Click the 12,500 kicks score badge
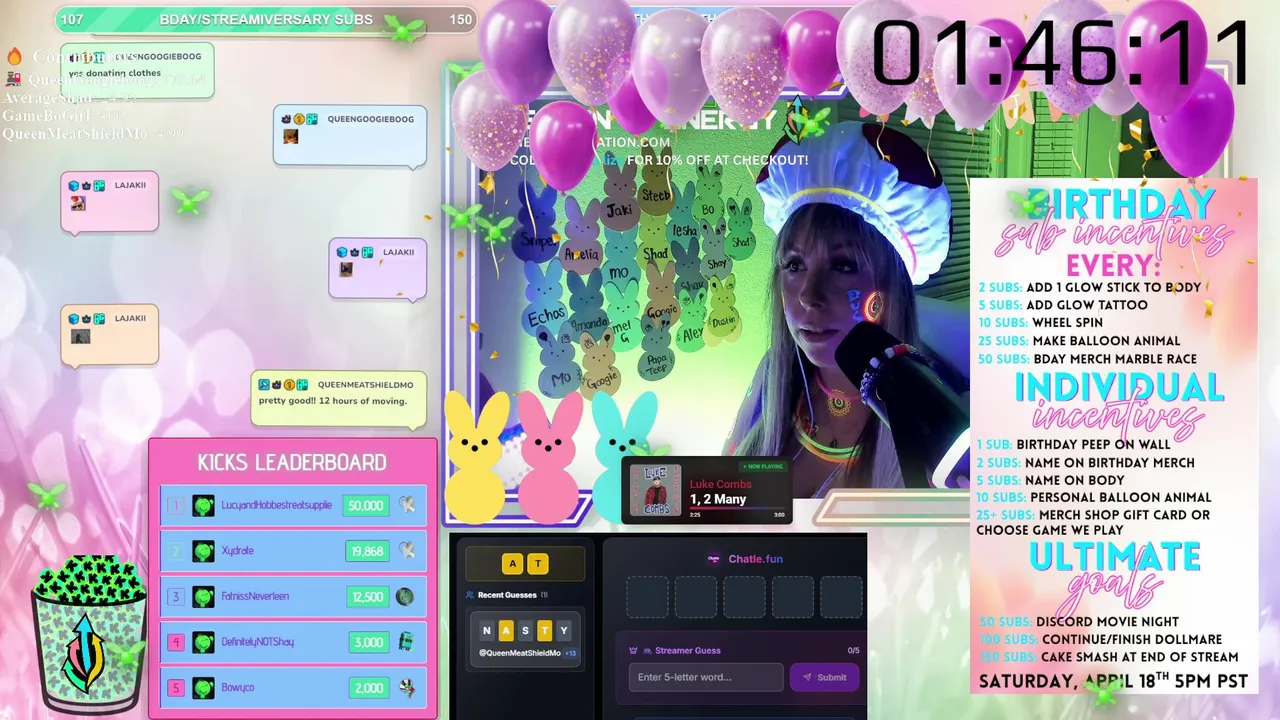Viewport: 1280px width, 720px height. [368, 597]
